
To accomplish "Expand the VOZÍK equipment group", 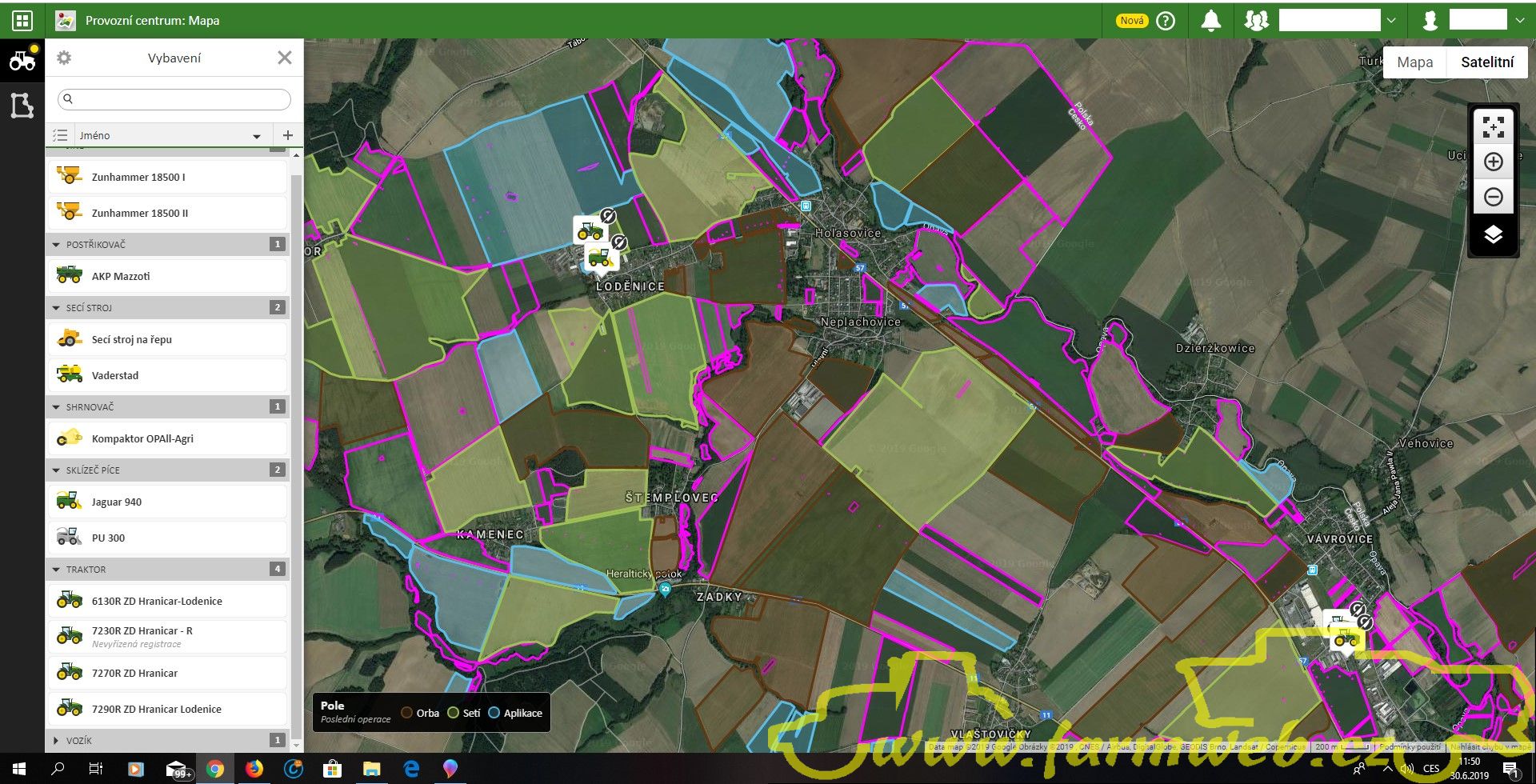I will pos(56,741).
